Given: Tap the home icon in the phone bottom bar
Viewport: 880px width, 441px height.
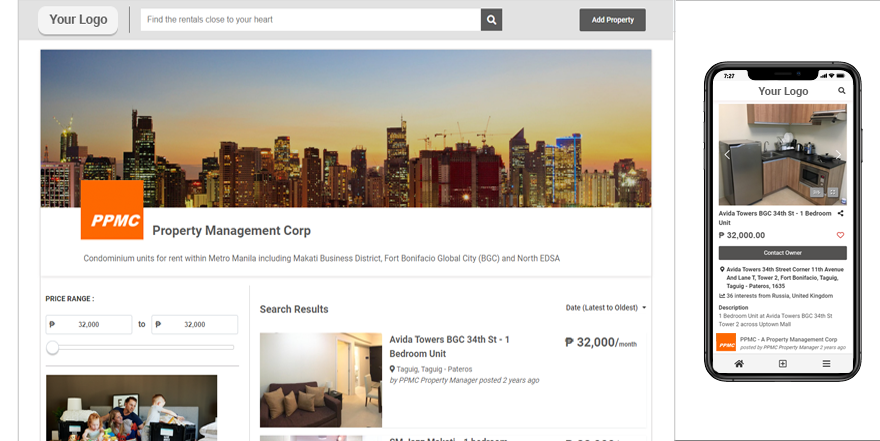Looking at the screenshot, I should (x=739, y=364).
